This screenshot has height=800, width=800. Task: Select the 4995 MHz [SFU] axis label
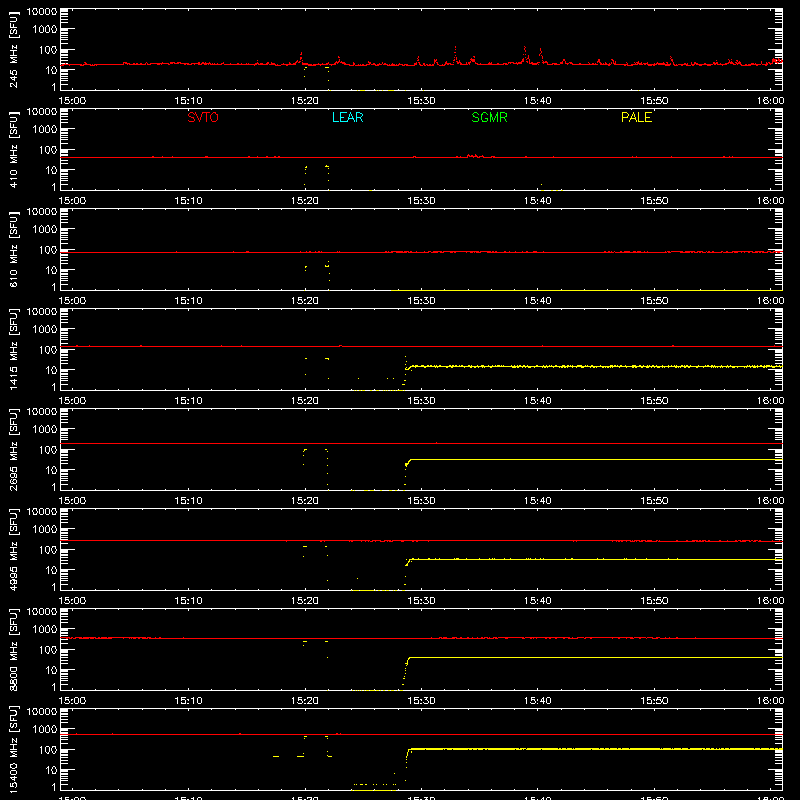13,550
